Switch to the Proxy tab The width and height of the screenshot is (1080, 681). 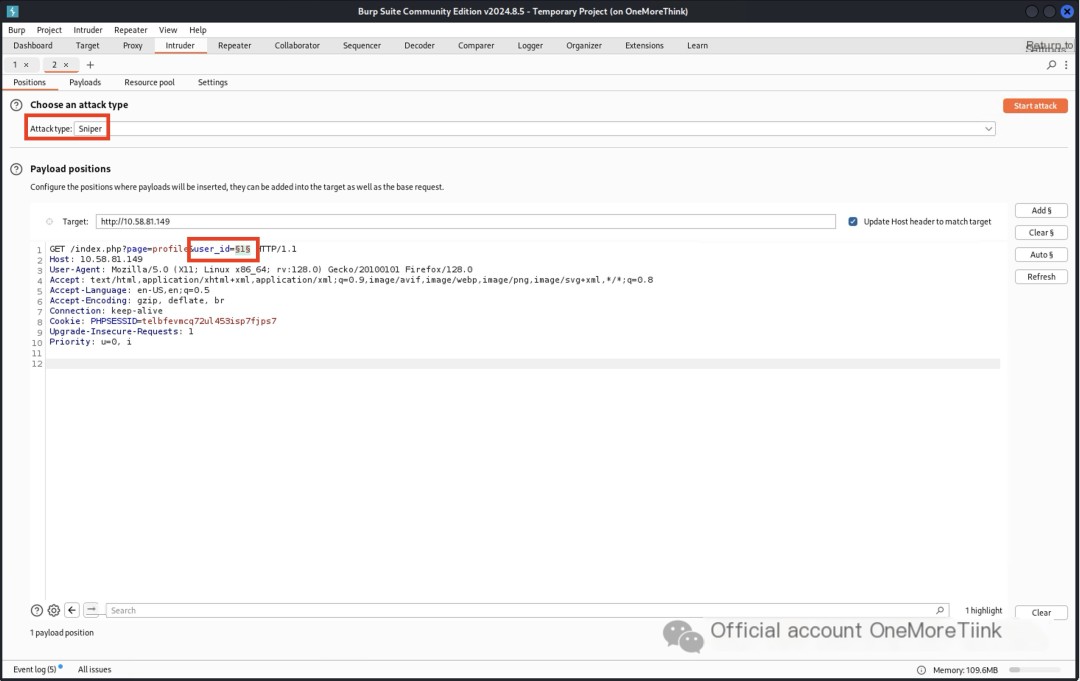pyautogui.click(x=133, y=45)
